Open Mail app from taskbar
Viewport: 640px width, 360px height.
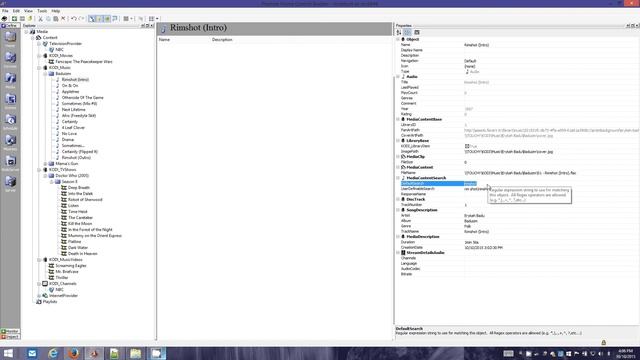point(32,353)
